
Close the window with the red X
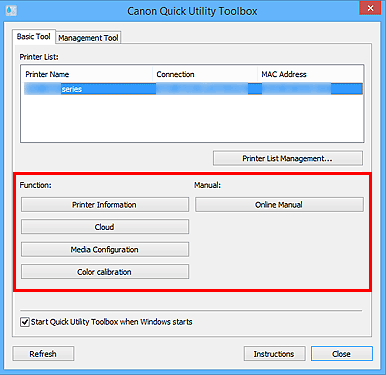tap(370, 8)
